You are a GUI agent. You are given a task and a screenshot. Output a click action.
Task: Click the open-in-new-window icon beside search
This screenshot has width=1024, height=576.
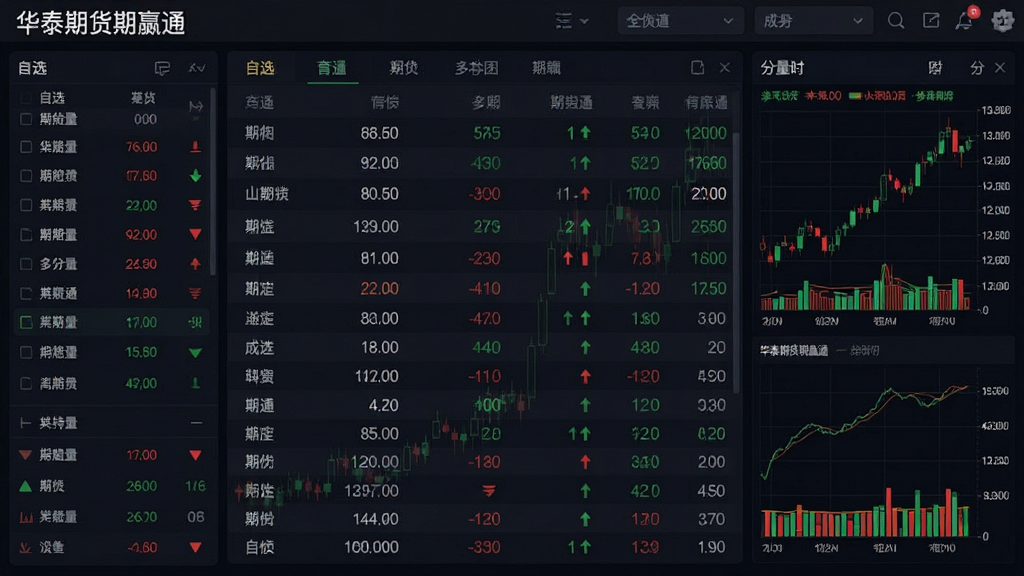[x=931, y=21]
